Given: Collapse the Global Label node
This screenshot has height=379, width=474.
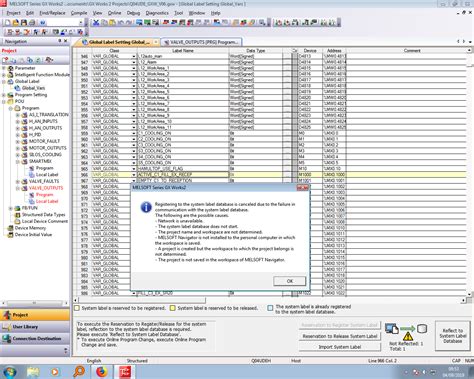Looking at the screenshot, I should coord(4,81).
